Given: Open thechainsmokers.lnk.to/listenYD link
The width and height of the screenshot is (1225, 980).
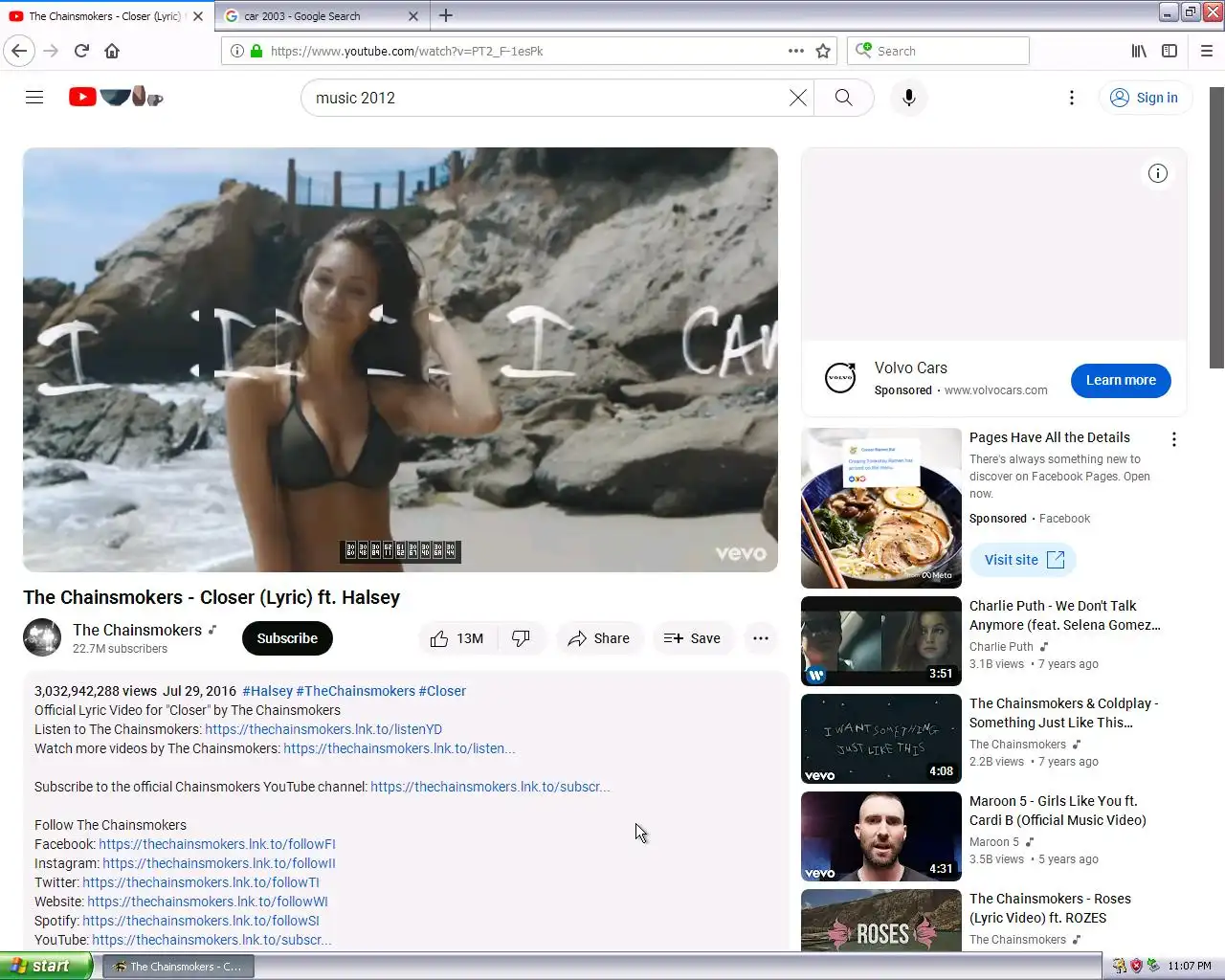Looking at the screenshot, I should point(323,729).
